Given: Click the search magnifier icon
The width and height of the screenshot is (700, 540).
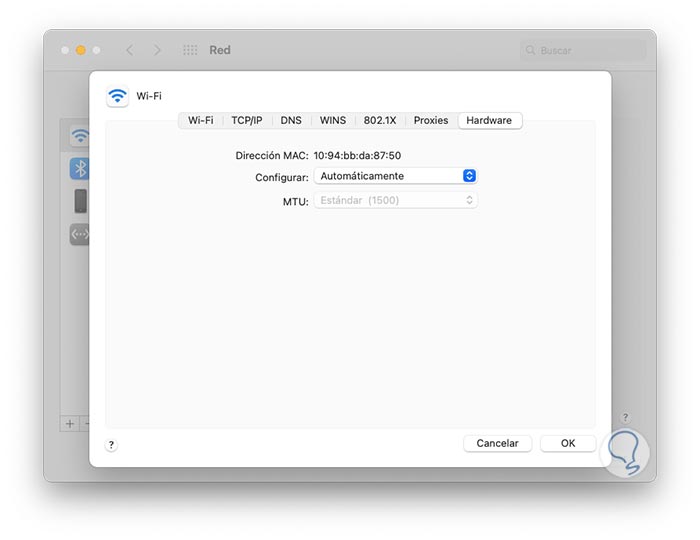Looking at the screenshot, I should point(530,50).
